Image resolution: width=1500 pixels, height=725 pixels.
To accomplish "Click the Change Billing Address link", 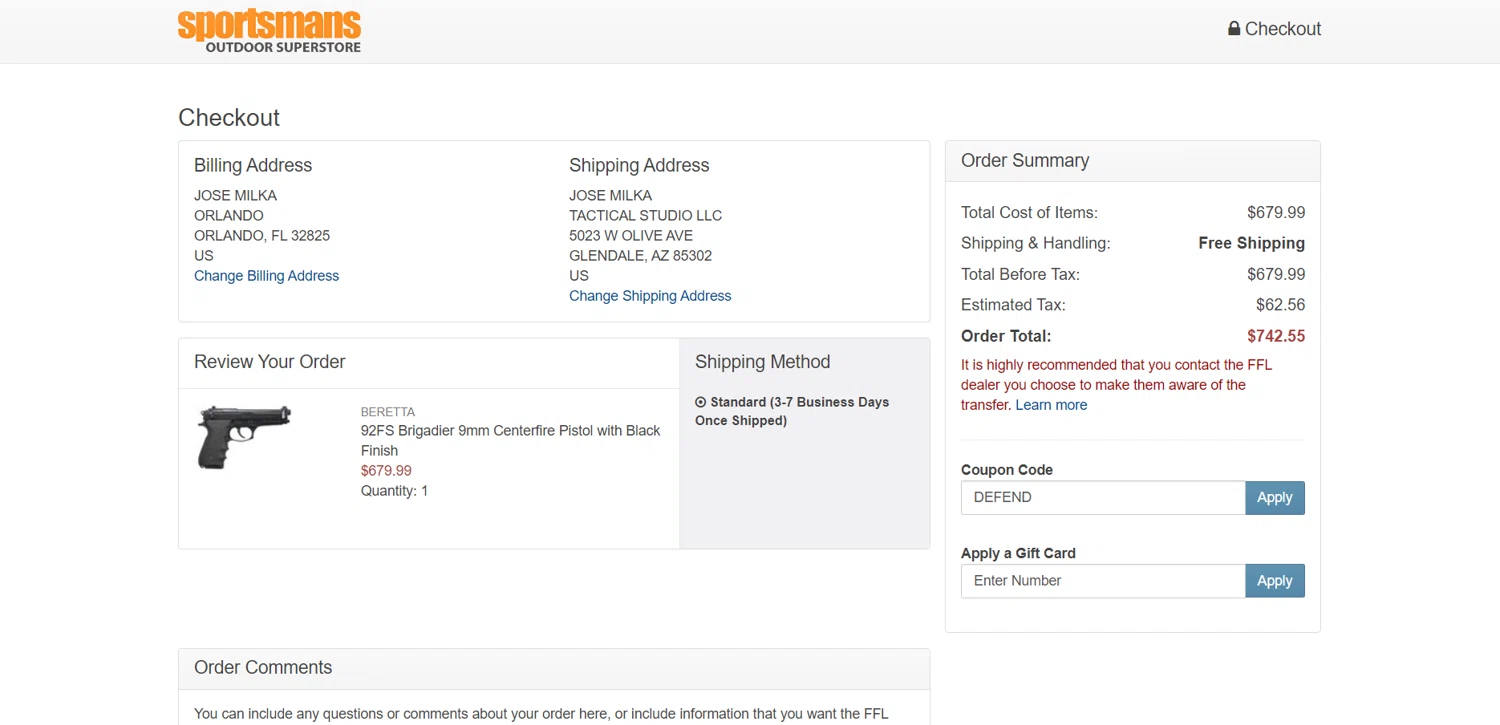I will 266,276.
